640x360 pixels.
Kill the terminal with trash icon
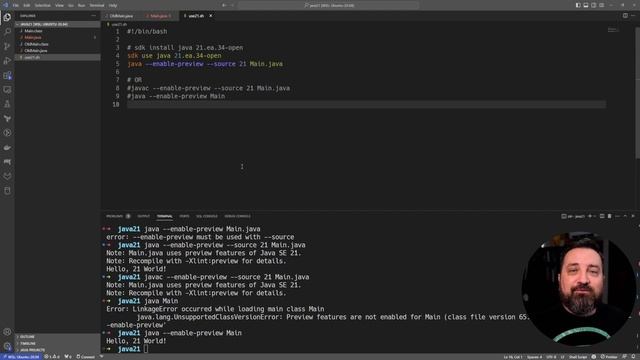(x=609, y=216)
